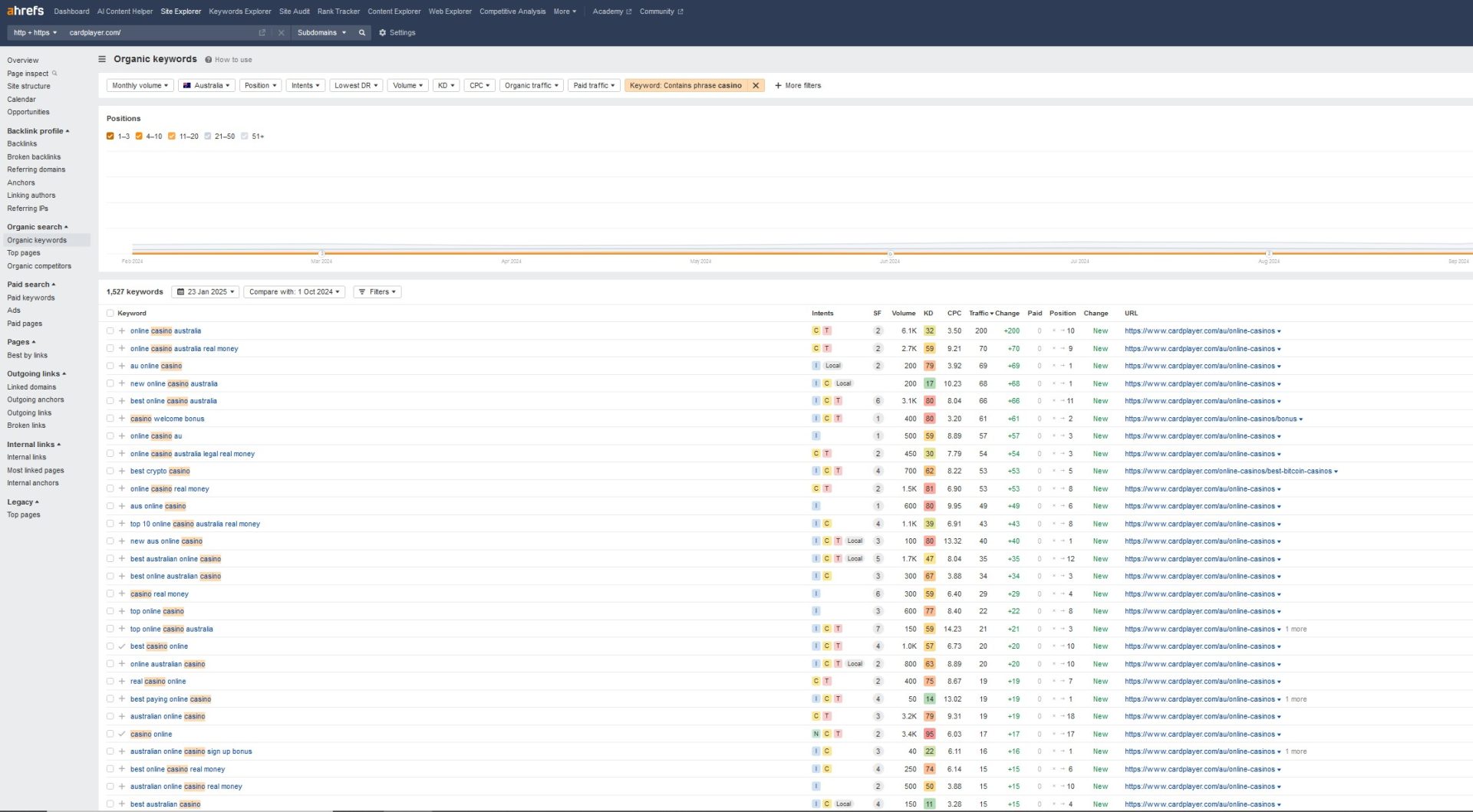
Task: Open the Australia country dropdown
Action: pyautogui.click(x=206, y=86)
